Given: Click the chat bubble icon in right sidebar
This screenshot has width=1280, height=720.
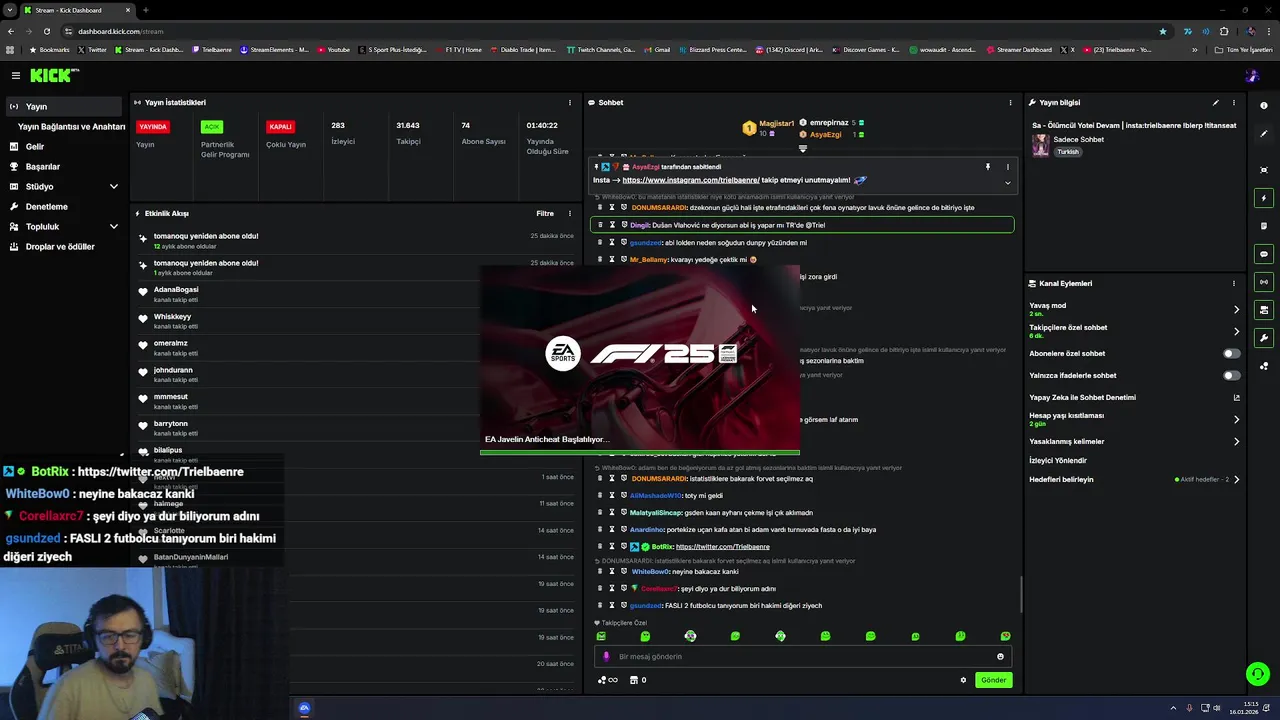Looking at the screenshot, I should click(1264, 254).
